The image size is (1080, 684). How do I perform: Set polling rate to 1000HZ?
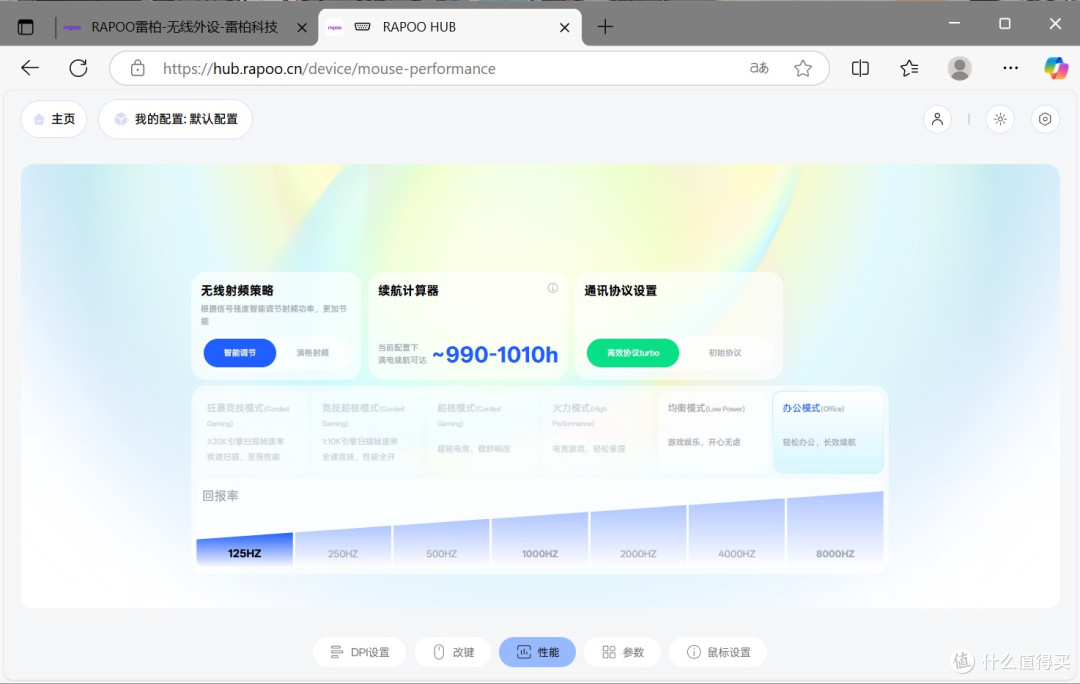tap(540, 539)
